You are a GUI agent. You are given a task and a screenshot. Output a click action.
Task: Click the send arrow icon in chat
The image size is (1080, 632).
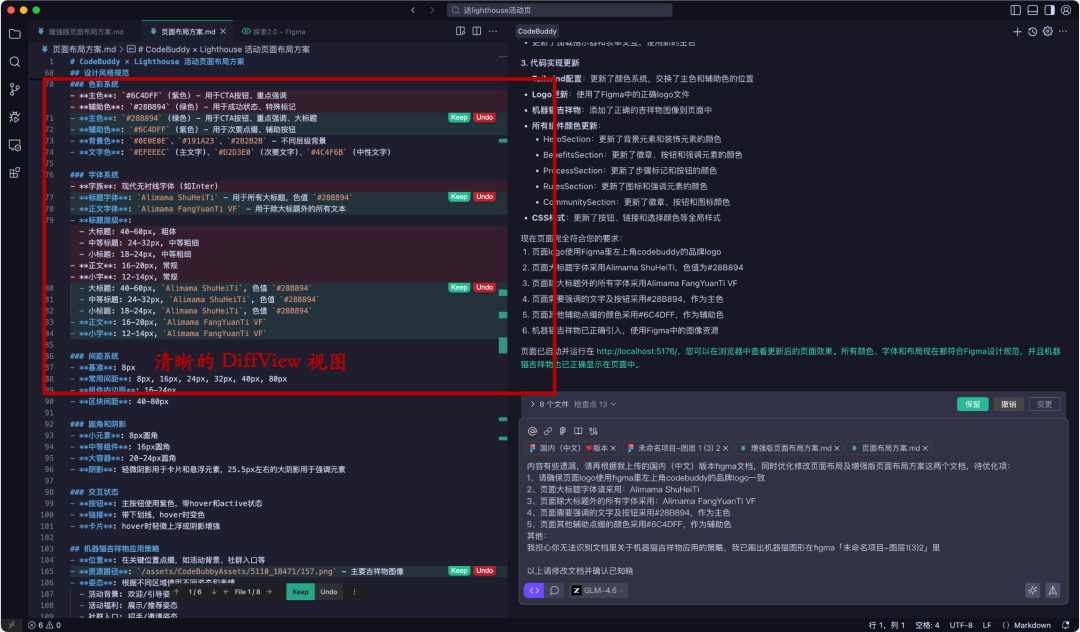click(1053, 590)
